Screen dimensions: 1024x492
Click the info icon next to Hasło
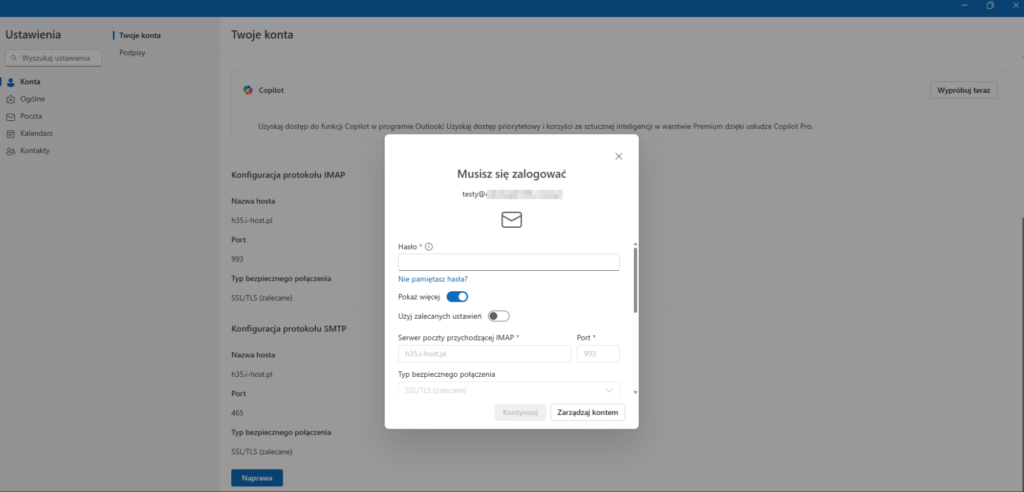pyautogui.click(x=429, y=246)
